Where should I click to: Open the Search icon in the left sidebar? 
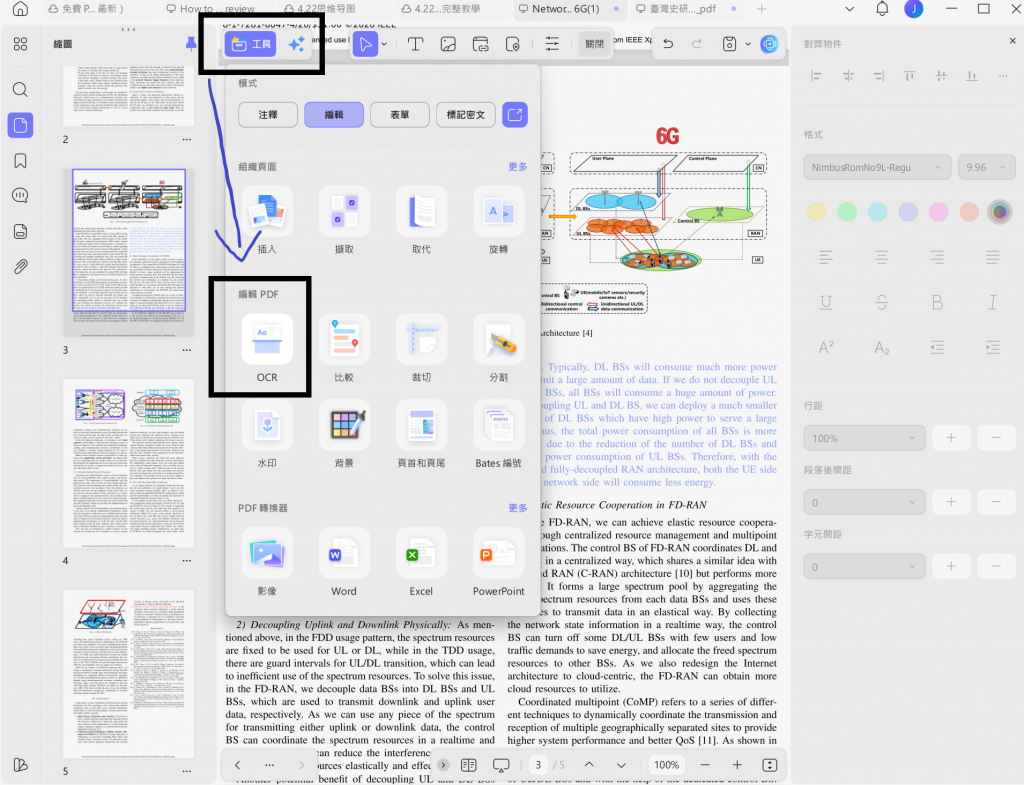[20, 89]
